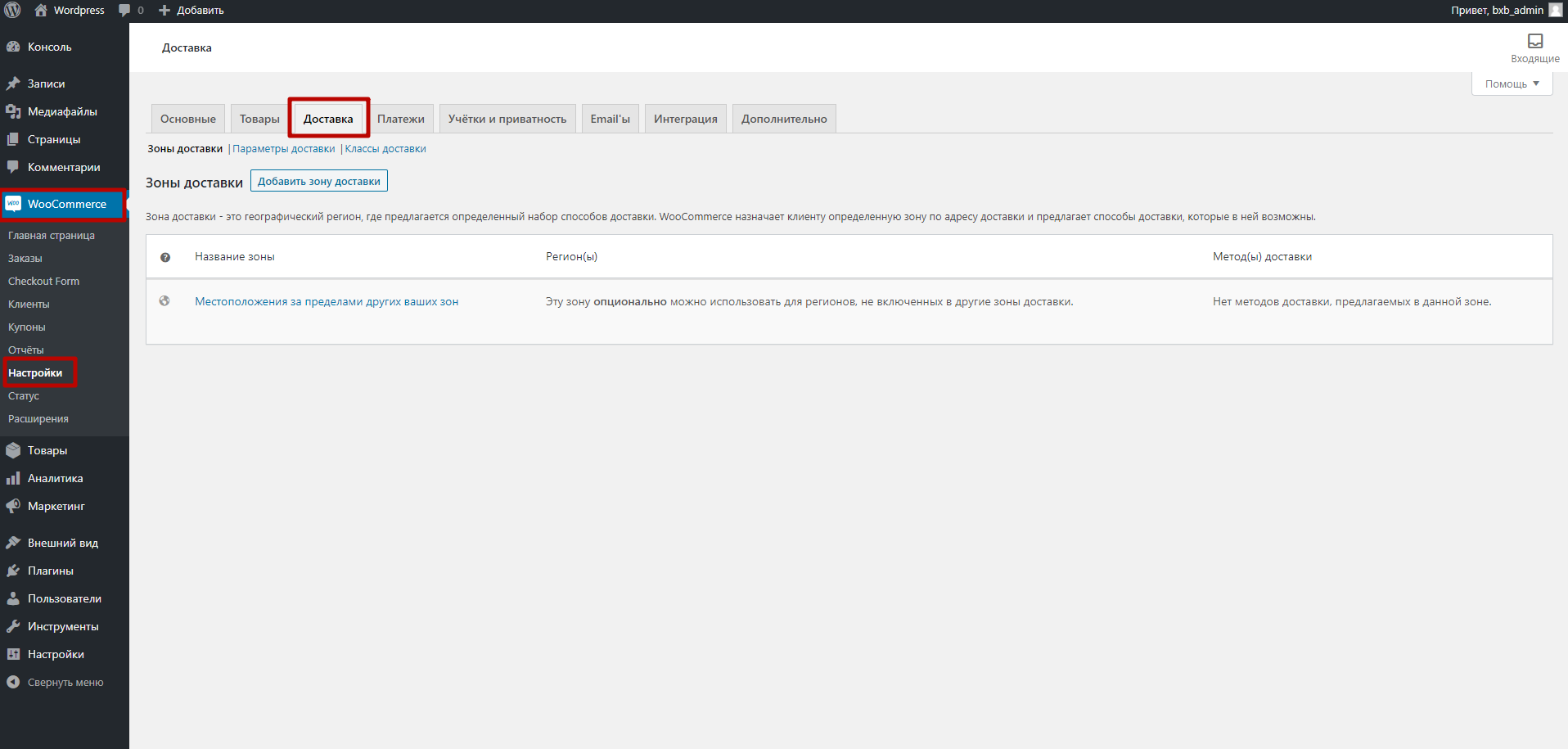This screenshot has height=749, width=1568.
Task: Click the comments bubble icon in admin bar
Action: point(124,11)
